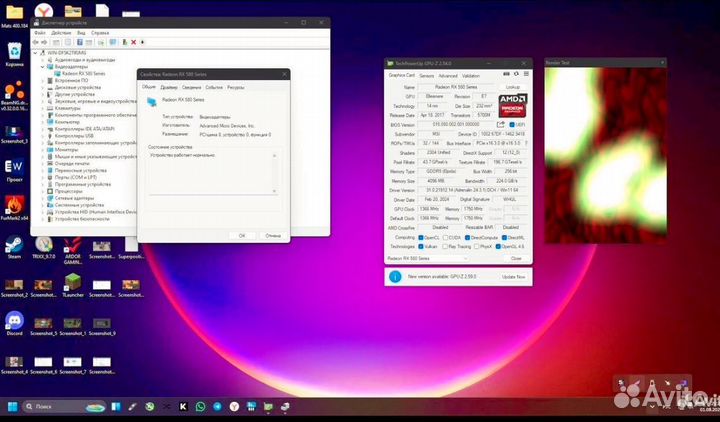Screen dimensions: 720x422
Task: Collapse the Видеоадаптеры tree node
Action: click(x=43, y=67)
